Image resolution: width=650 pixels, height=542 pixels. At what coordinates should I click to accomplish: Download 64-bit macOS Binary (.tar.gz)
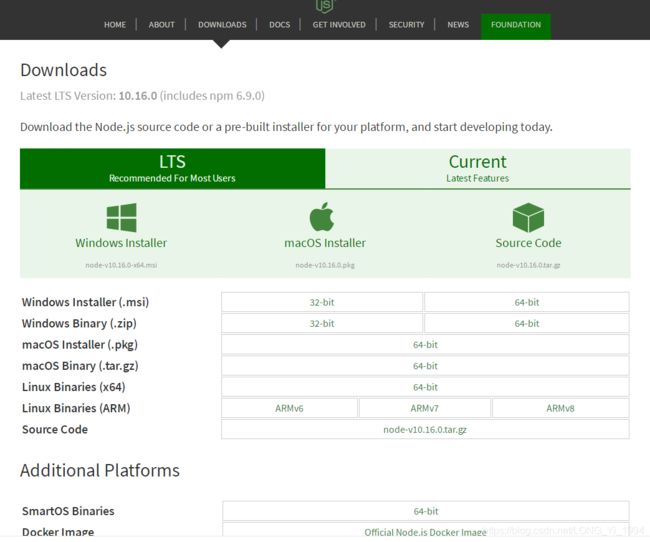pyautogui.click(x=425, y=366)
